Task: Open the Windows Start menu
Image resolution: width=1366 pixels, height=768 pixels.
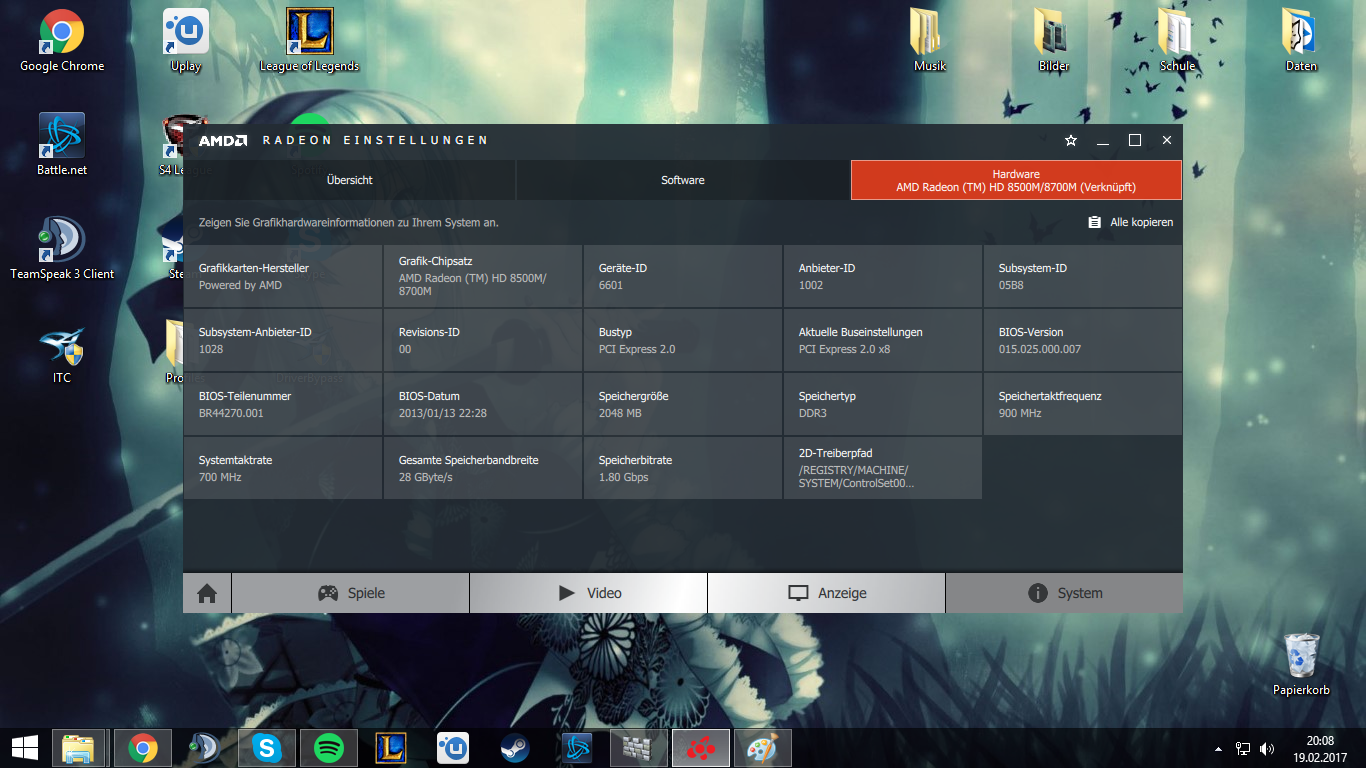Action: click(24, 748)
